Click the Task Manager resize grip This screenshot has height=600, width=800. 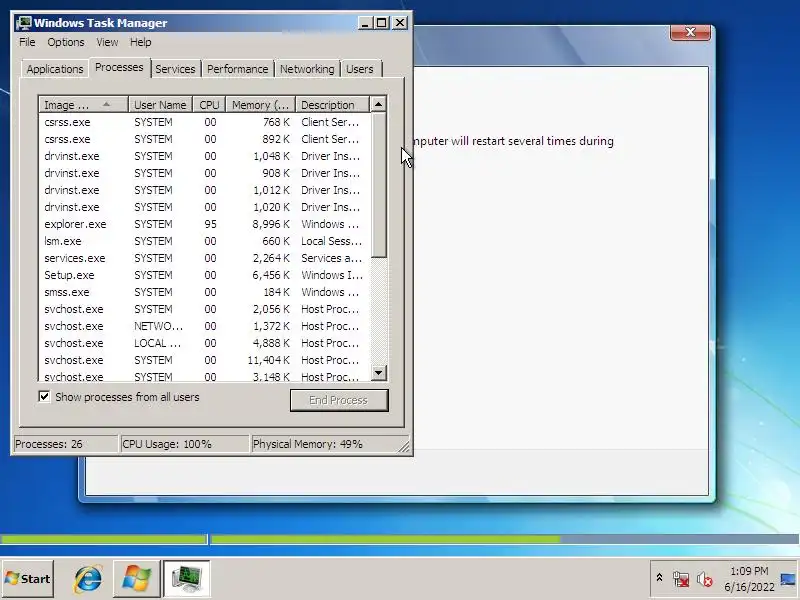(404, 447)
